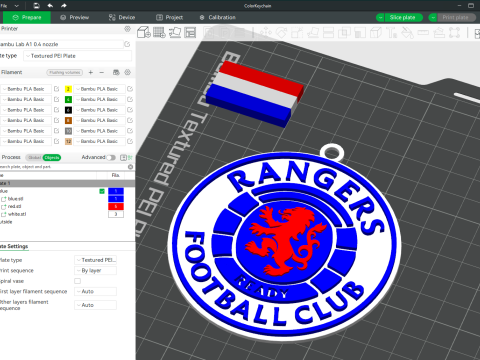480x360 pixels.
Task: Open the File menu
Action: pos(4,6)
